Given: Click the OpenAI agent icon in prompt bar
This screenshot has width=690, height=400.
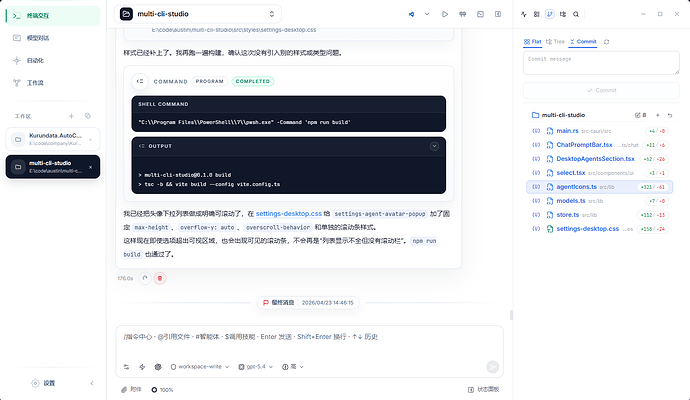Looking at the screenshot, I should 158,367.
